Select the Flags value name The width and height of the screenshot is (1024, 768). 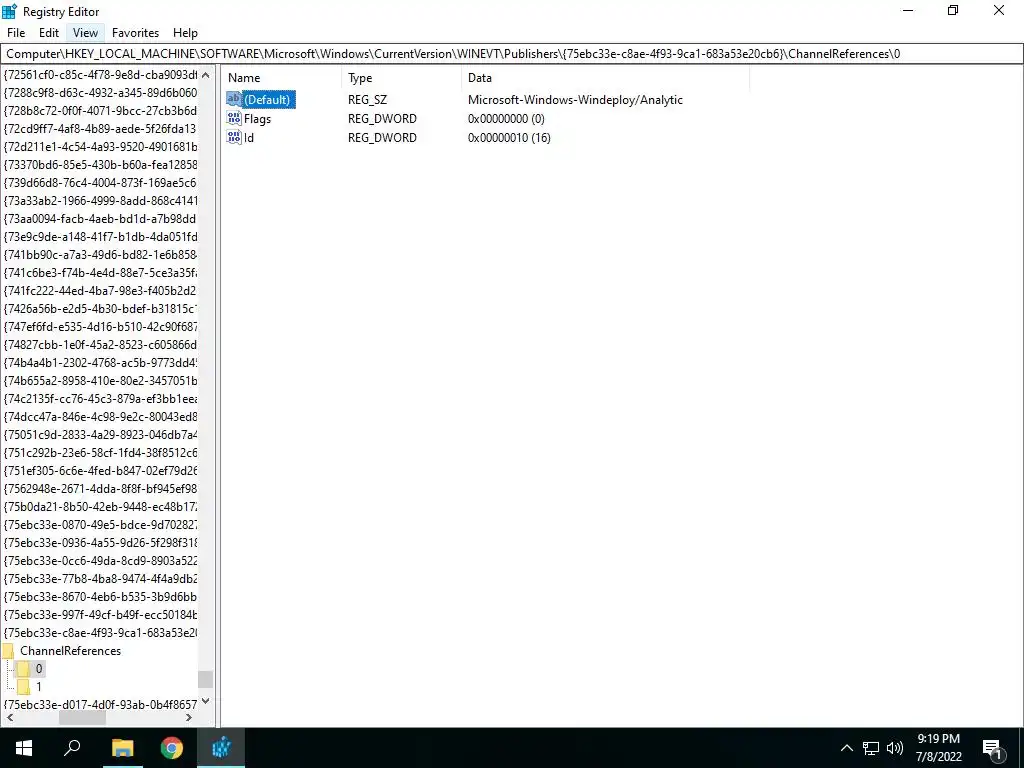click(257, 119)
